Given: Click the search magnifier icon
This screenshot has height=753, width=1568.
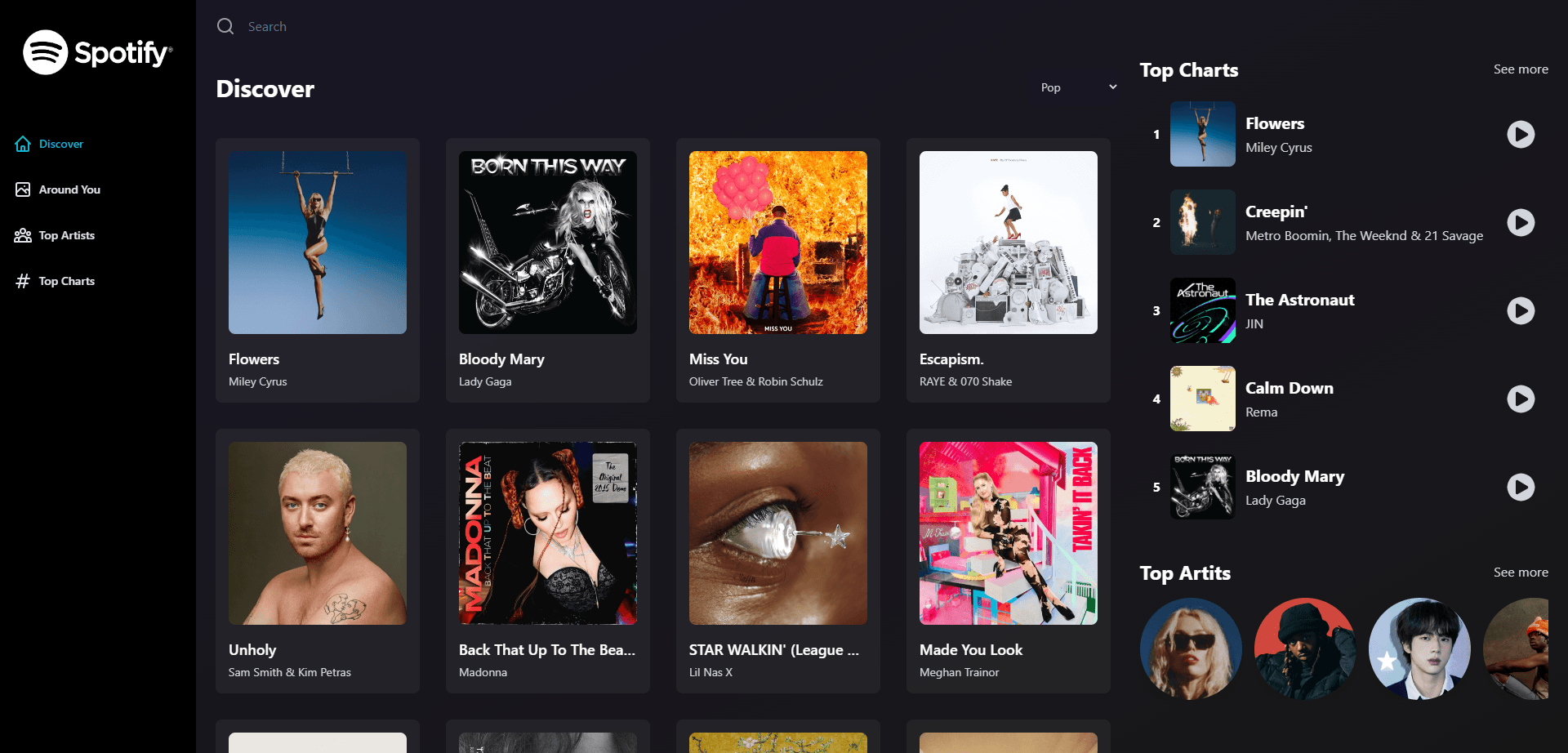Looking at the screenshot, I should pos(225,26).
